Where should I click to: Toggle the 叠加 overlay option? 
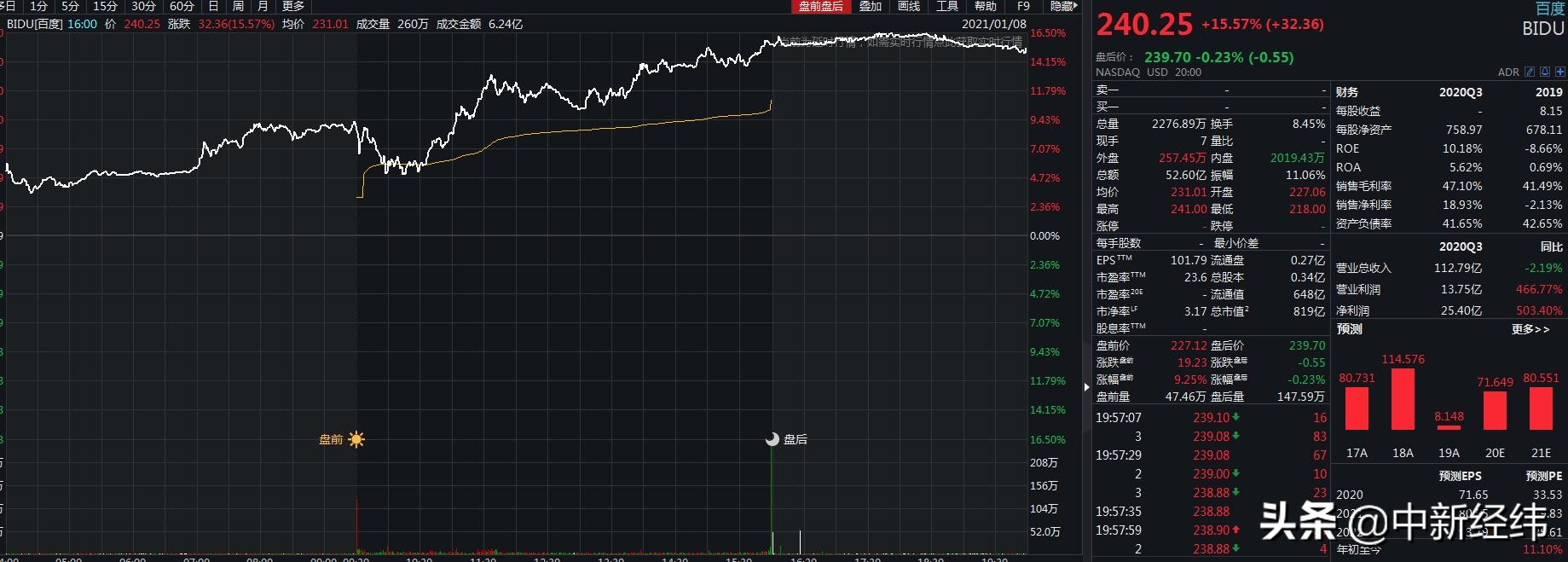870,6
